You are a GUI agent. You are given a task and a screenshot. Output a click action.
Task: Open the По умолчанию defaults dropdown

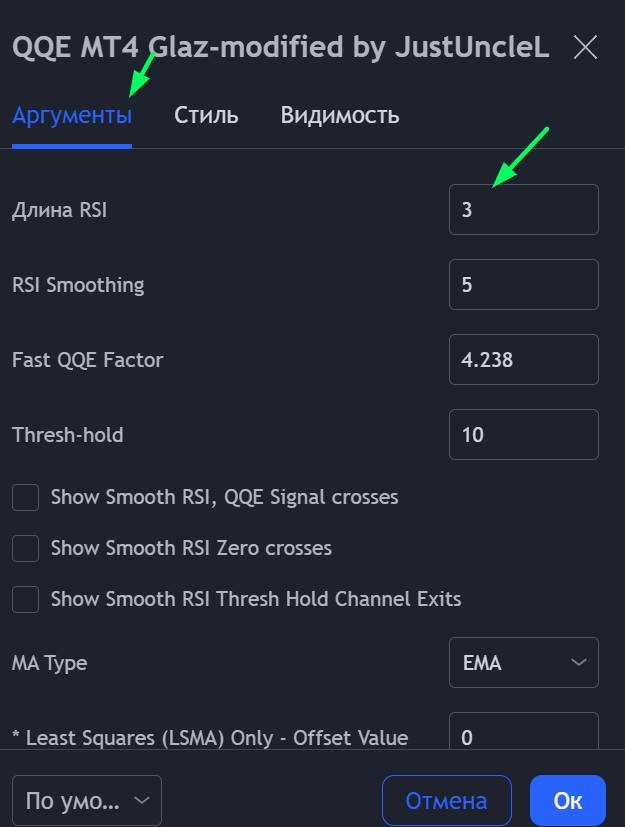86,800
